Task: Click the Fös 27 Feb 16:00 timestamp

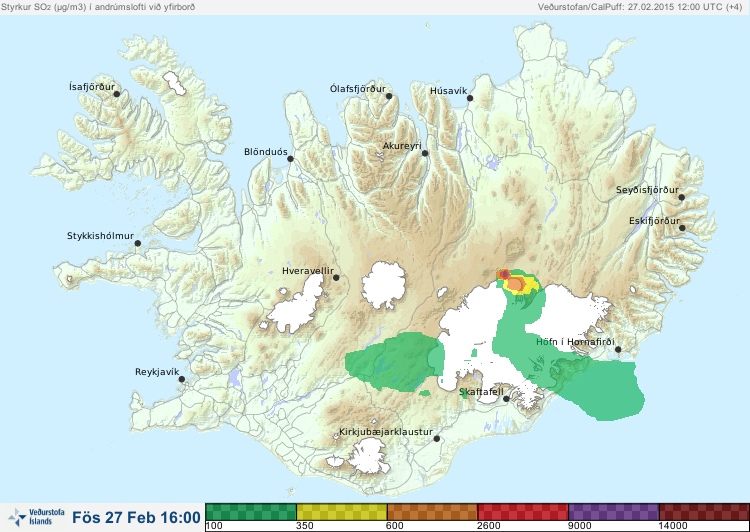Action: (136, 517)
